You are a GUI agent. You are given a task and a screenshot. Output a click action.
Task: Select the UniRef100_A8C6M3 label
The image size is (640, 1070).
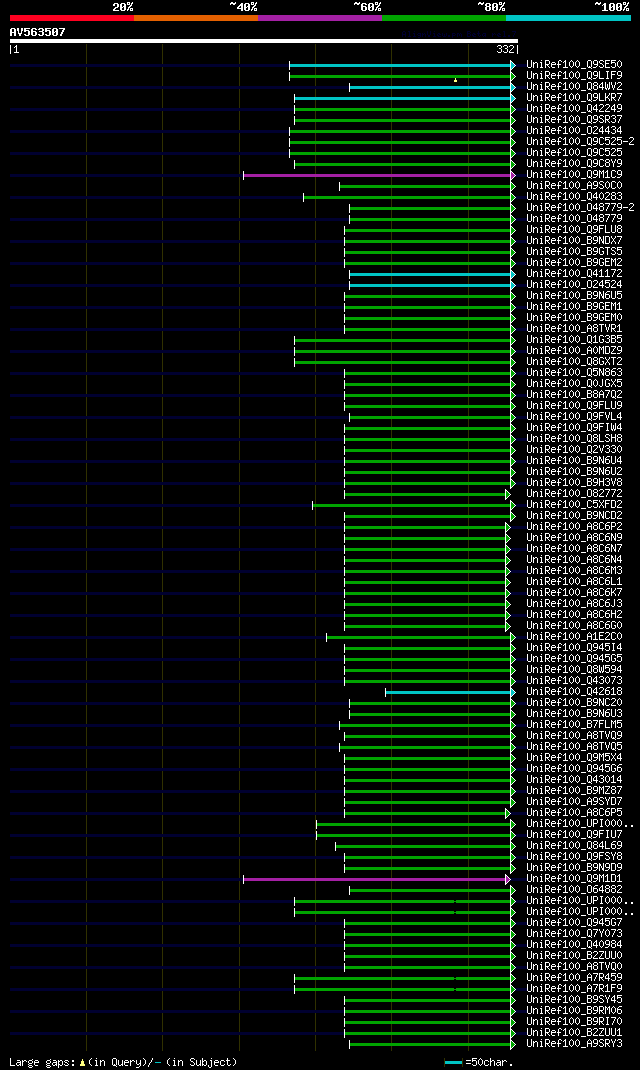(x=574, y=571)
